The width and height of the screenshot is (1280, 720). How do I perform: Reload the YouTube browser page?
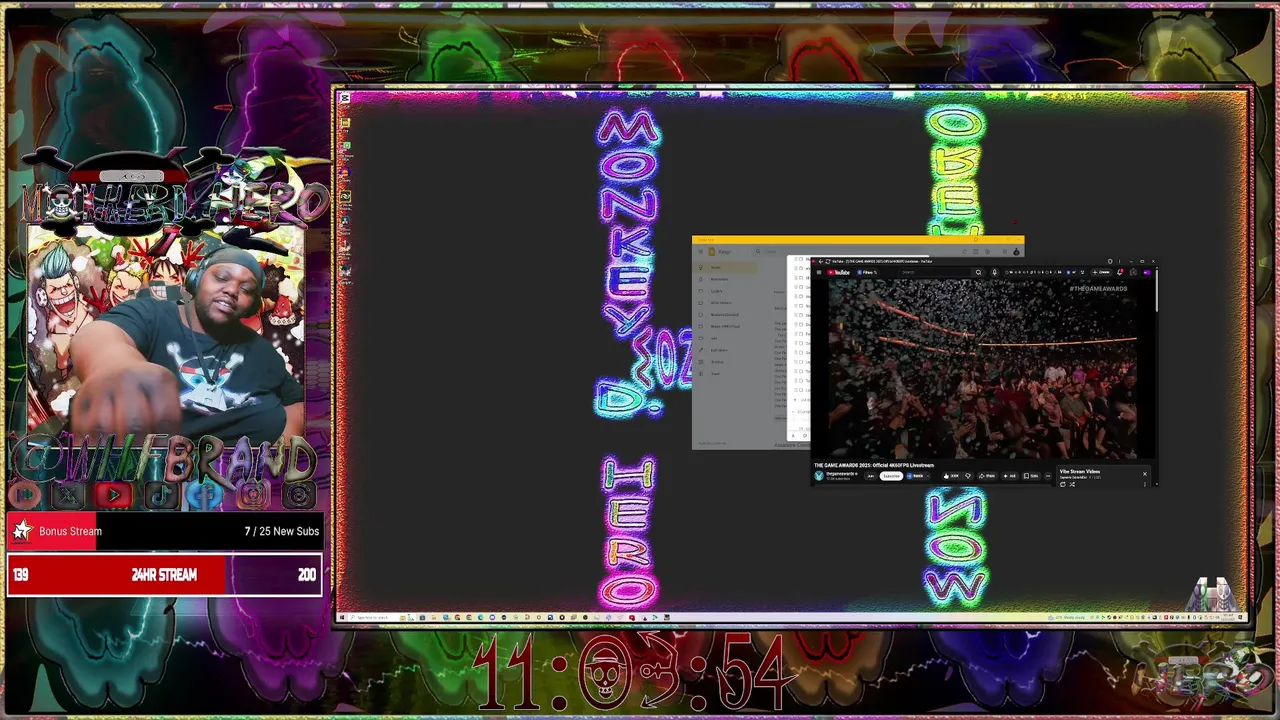pos(828,261)
